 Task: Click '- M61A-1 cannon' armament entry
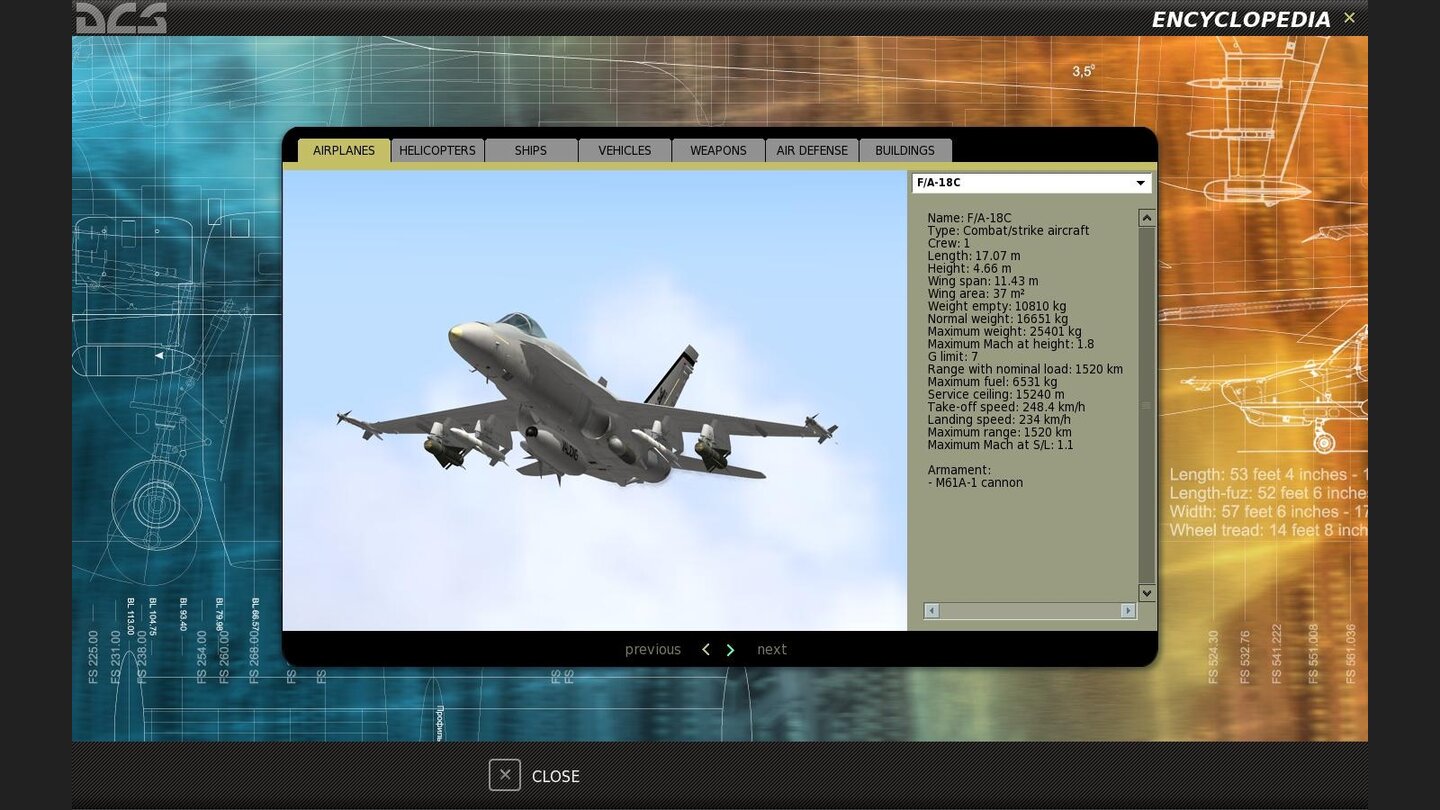[975, 483]
